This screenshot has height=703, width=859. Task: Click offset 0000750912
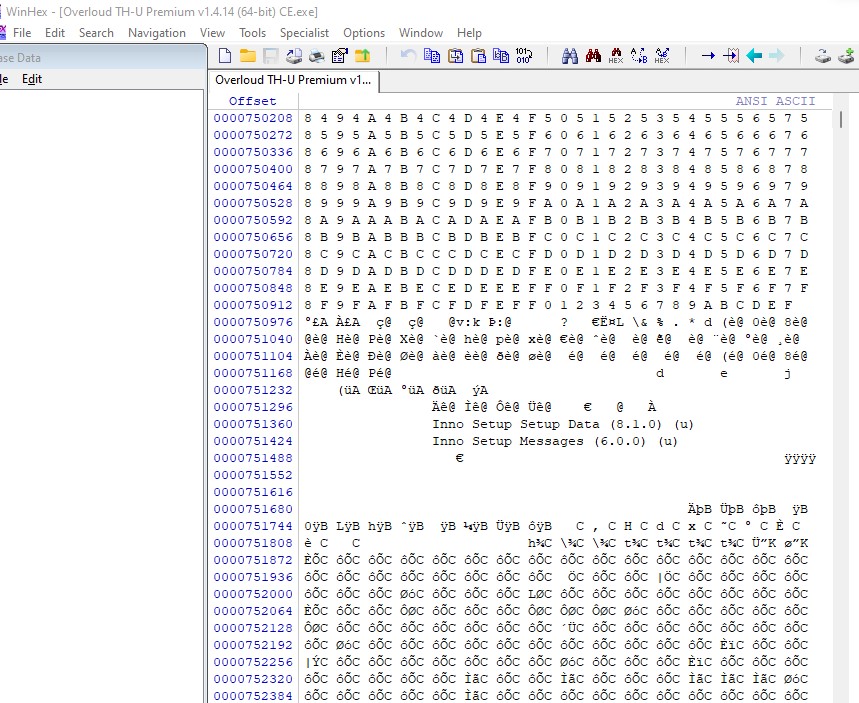tap(253, 305)
